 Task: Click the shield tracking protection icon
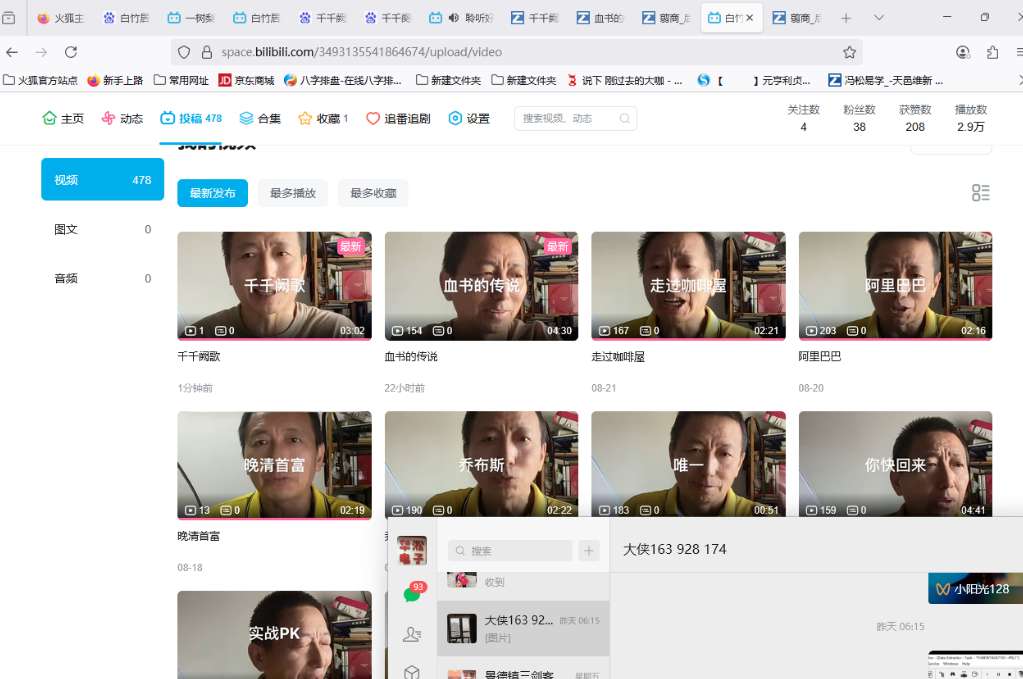[184, 52]
